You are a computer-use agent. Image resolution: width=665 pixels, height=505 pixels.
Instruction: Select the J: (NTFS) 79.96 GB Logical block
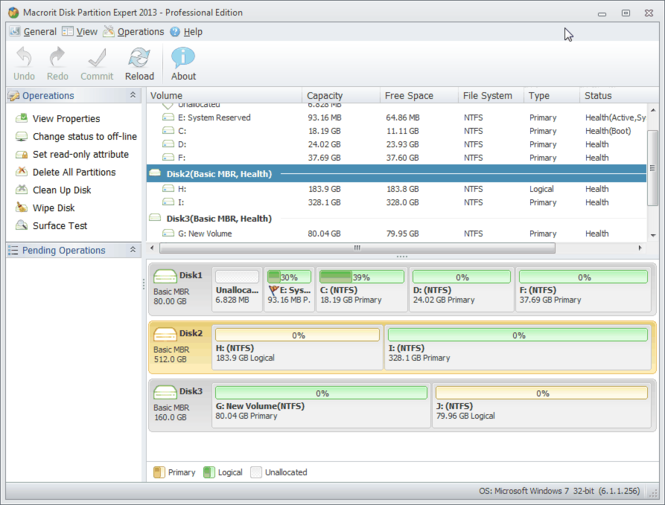pos(542,405)
